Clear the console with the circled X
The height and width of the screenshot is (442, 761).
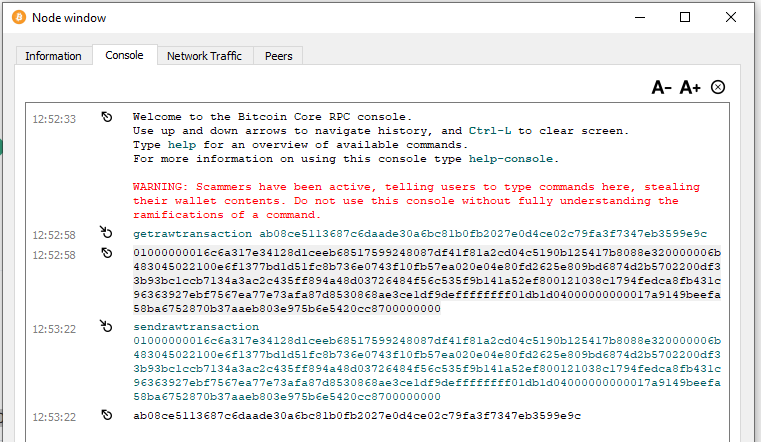(718, 87)
